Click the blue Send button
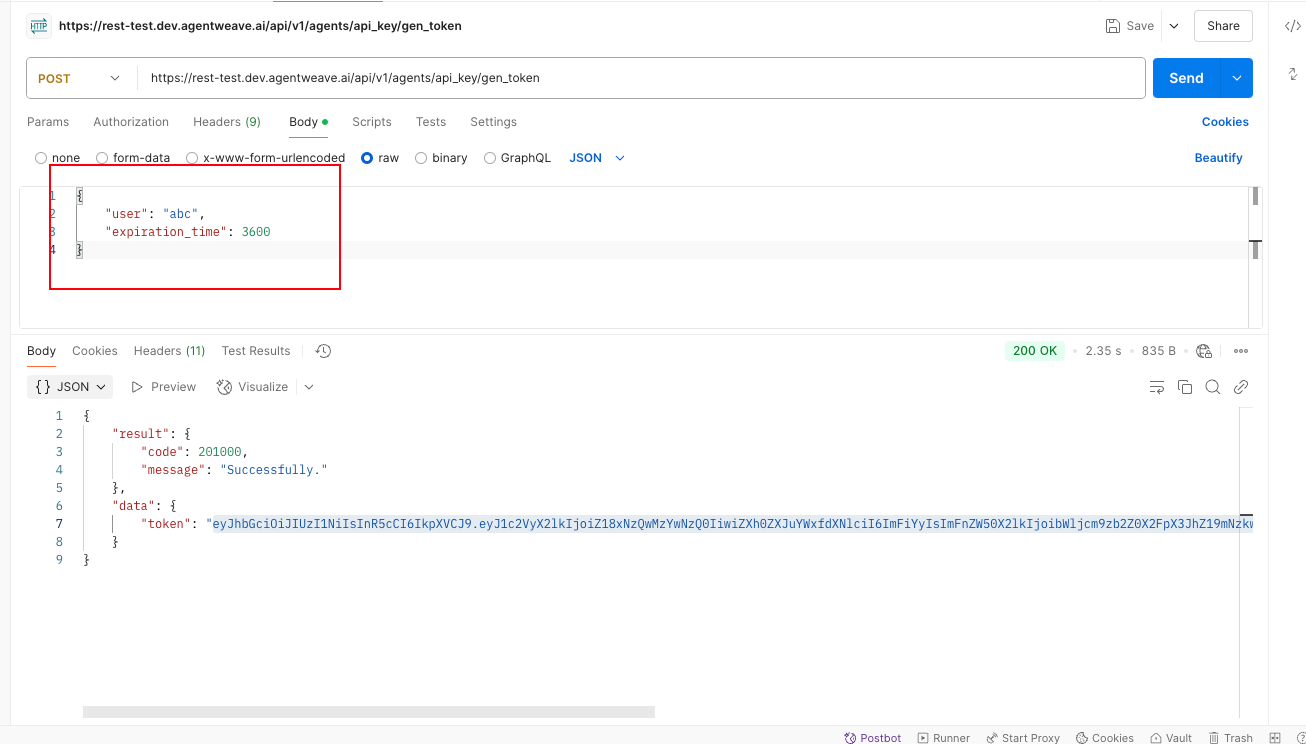The width and height of the screenshot is (1306, 744). [x=1186, y=78]
